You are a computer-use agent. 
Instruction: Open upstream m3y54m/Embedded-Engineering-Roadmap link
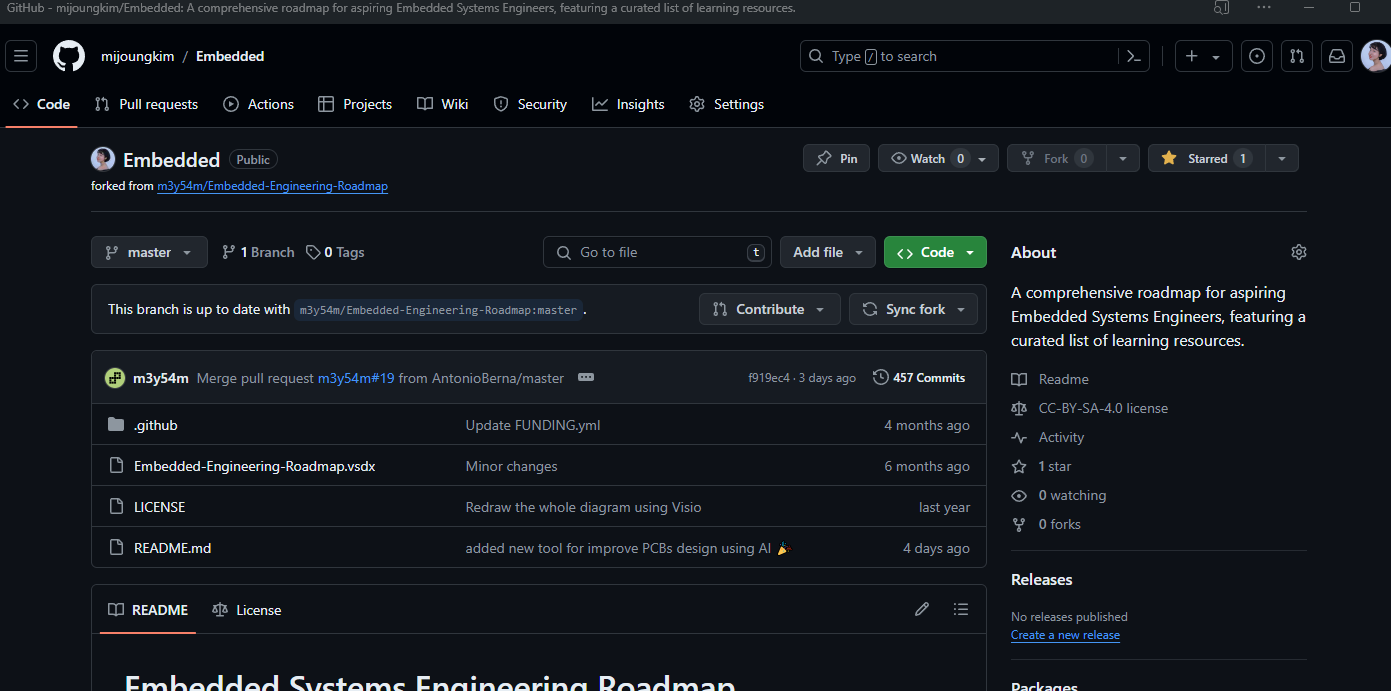tap(272, 186)
